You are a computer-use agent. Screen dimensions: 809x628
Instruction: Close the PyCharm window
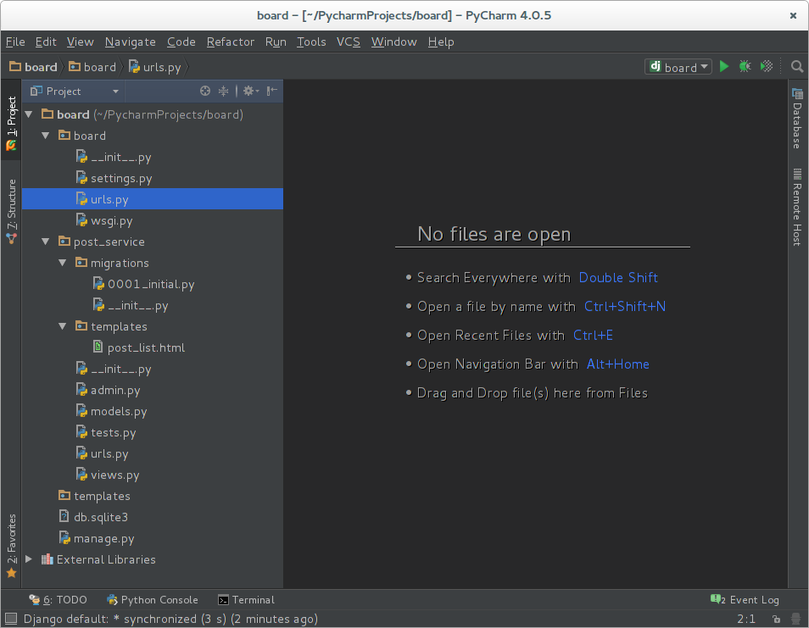point(793,15)
